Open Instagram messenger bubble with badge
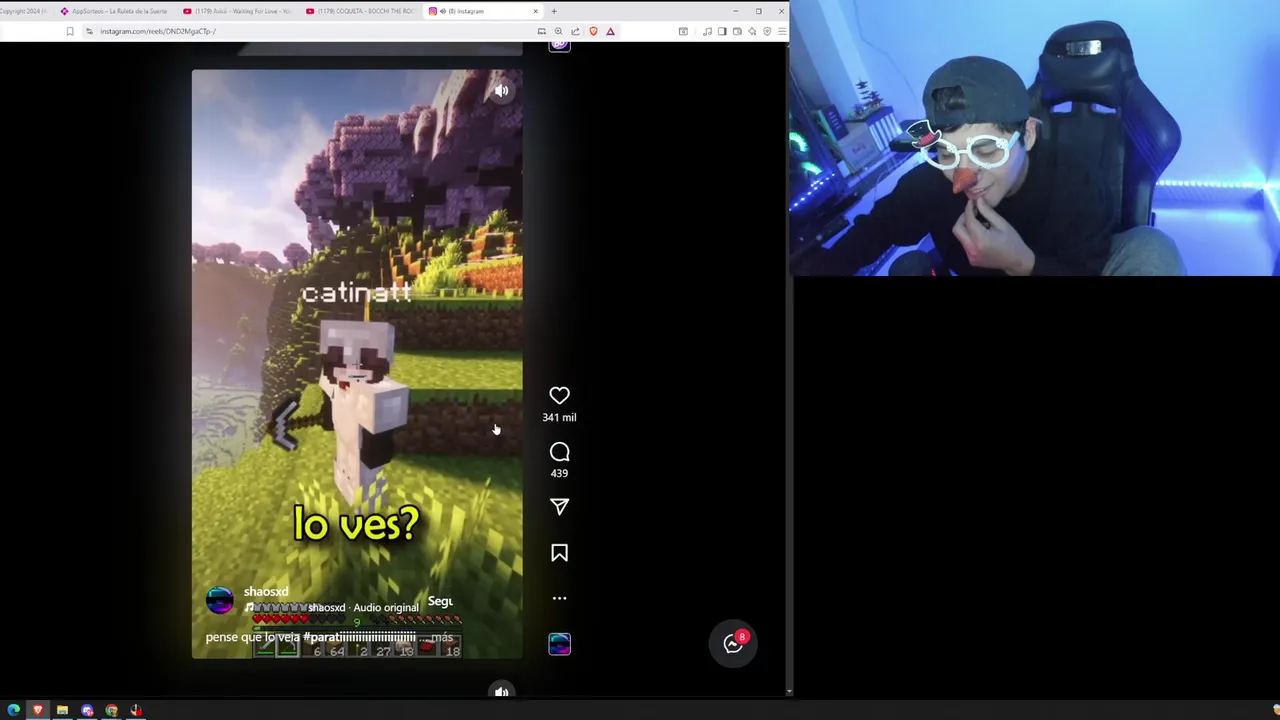 point(733,644)
